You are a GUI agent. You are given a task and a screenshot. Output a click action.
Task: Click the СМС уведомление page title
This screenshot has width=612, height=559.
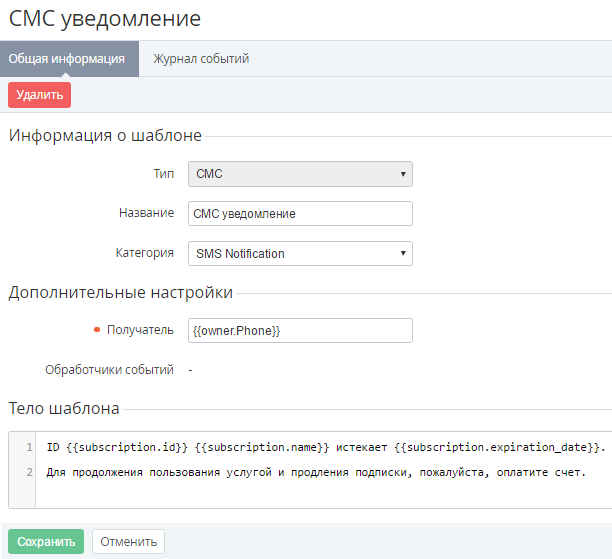pos(105,18)
